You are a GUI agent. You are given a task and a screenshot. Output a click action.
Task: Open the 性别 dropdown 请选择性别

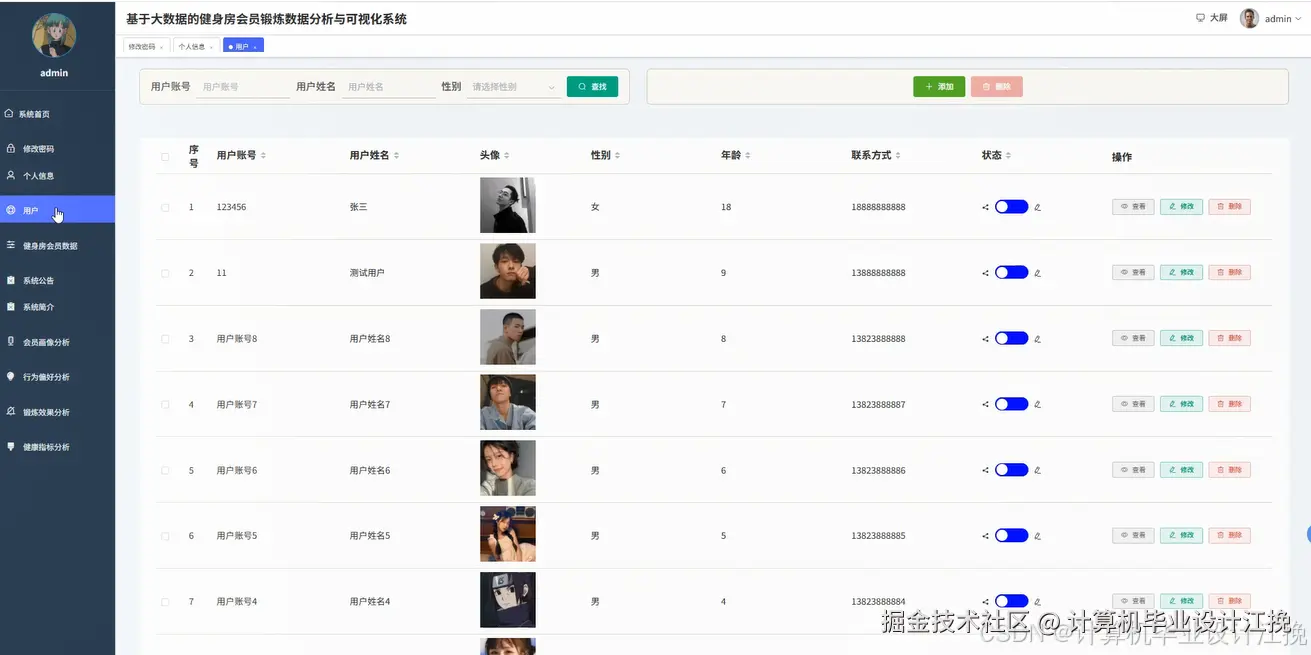513,87
